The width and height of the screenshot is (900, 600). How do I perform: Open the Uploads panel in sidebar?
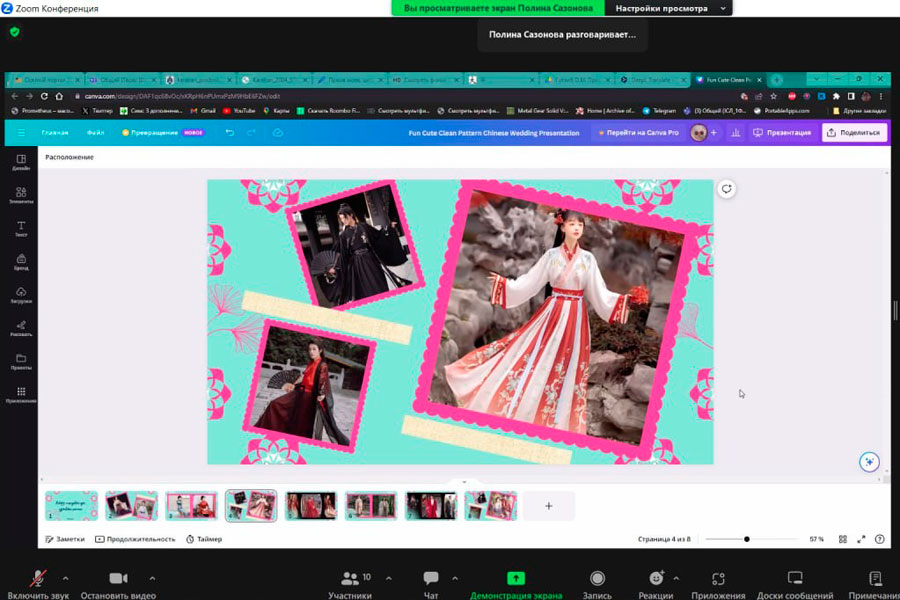point(21,294)
